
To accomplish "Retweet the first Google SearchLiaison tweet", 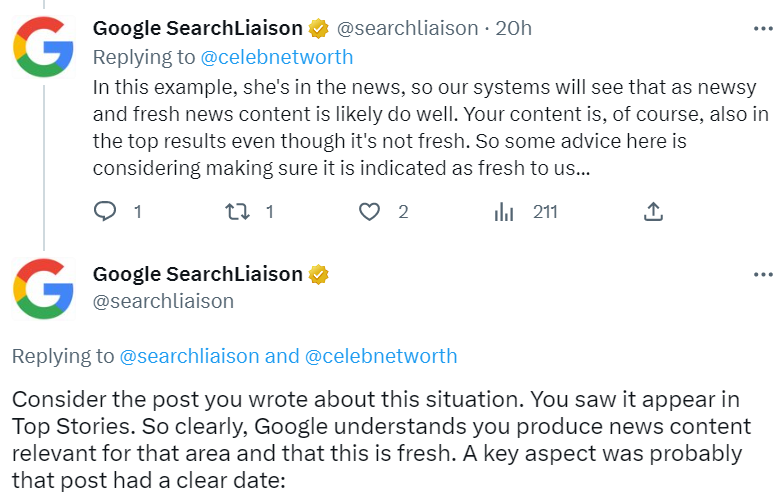I will coord(237,211).
